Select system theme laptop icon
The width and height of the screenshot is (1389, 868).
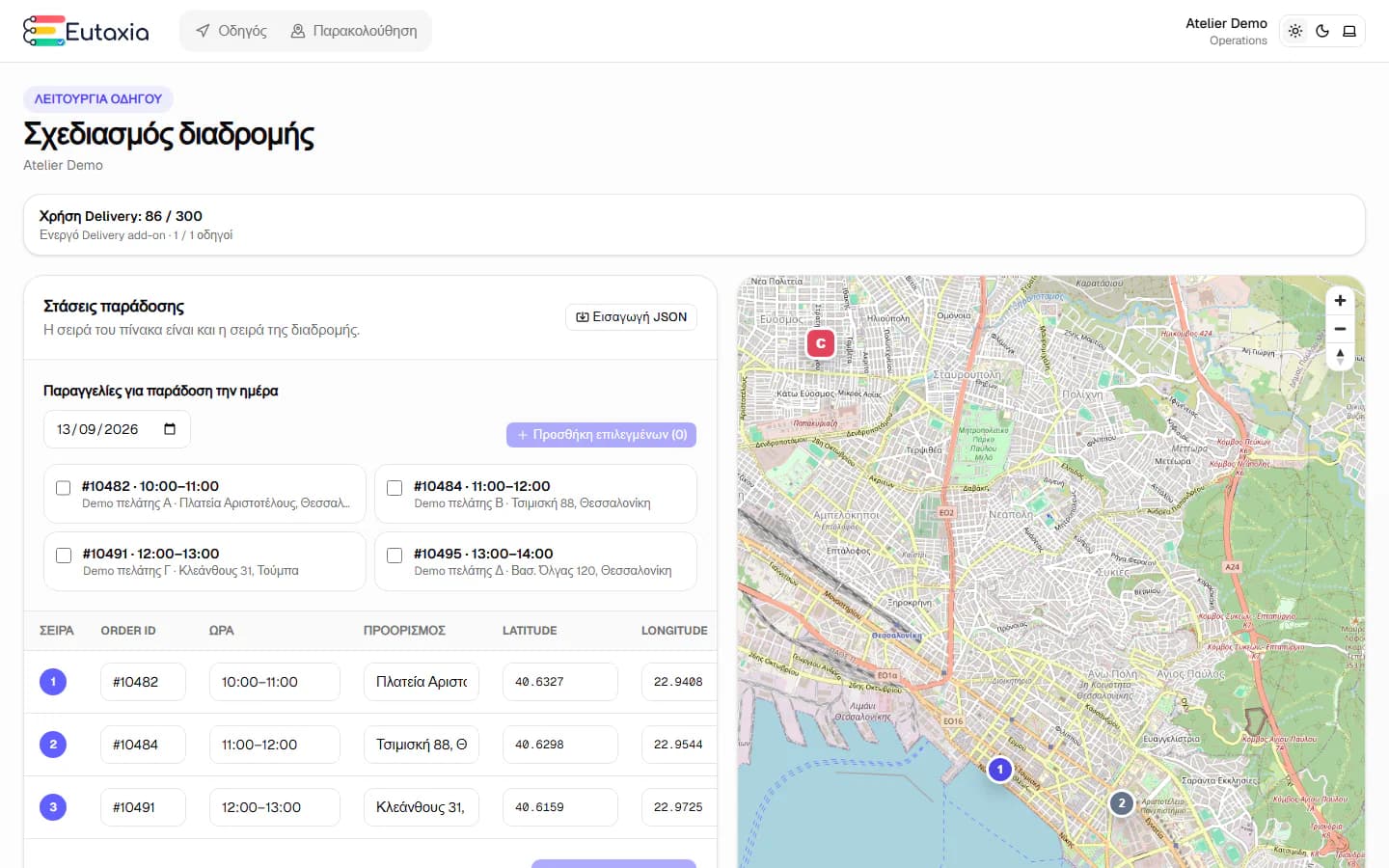pyautogui.click(x=1349, y=31)
